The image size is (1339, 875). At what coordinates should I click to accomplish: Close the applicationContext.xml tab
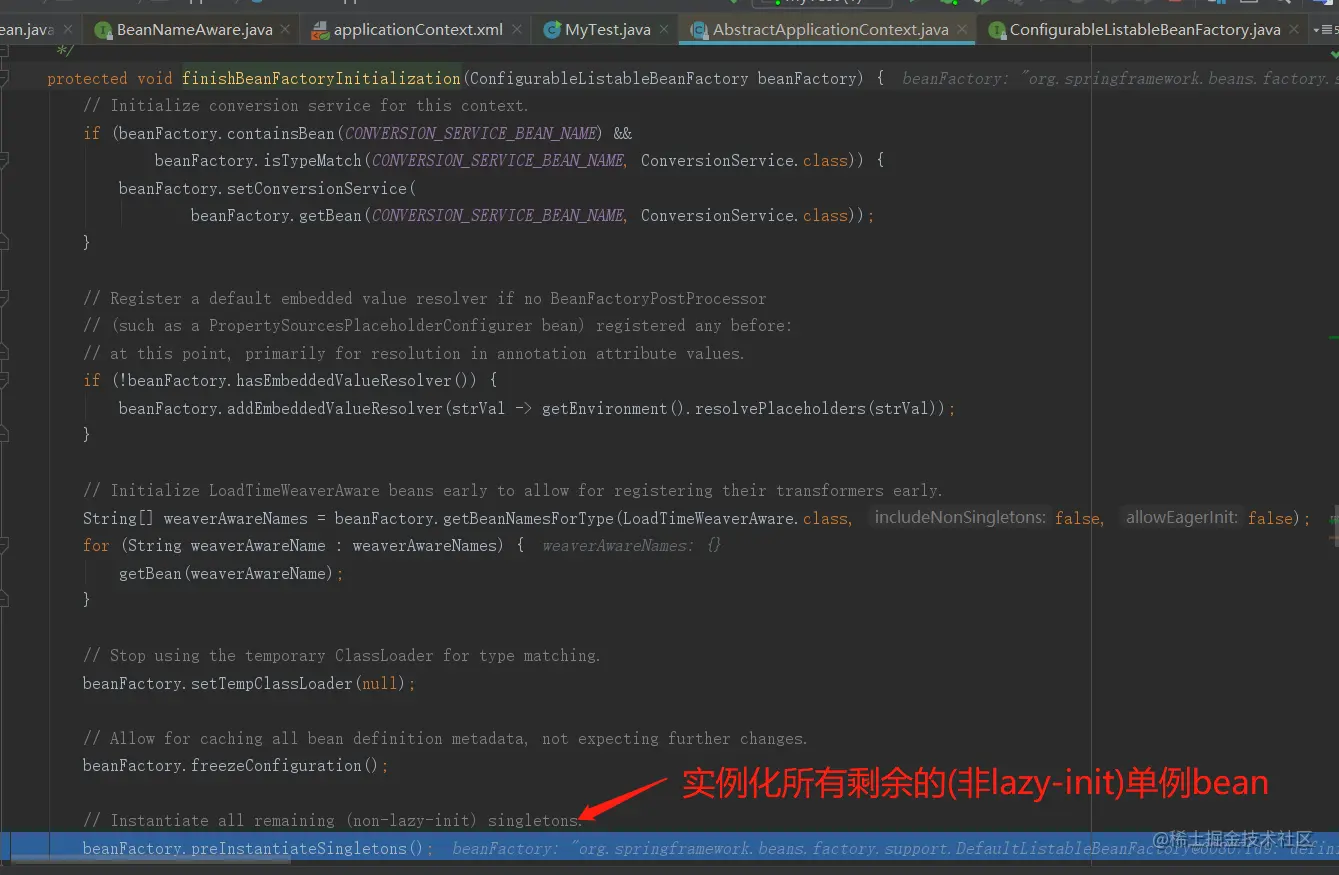click(517, 30)
